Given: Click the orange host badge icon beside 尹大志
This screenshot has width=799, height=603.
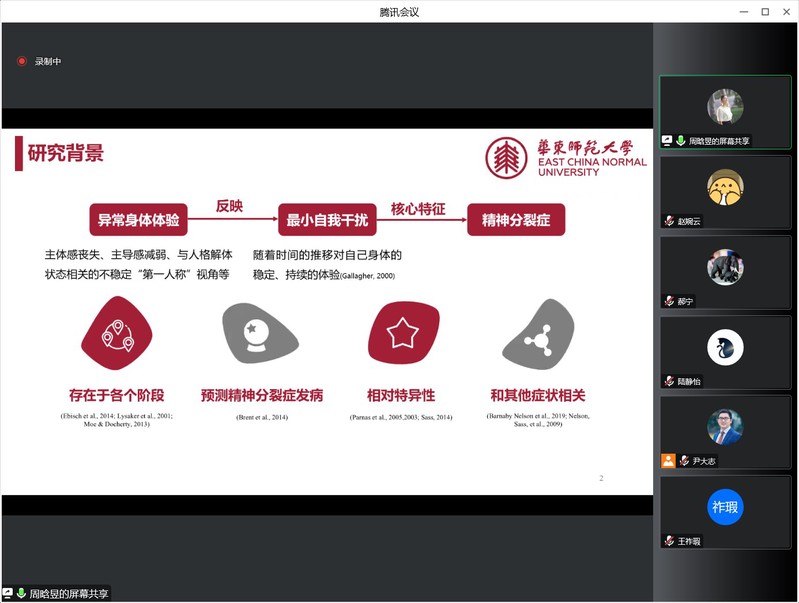Looking at the screenshot, I should pyautogui.click(x=668, y=461).
